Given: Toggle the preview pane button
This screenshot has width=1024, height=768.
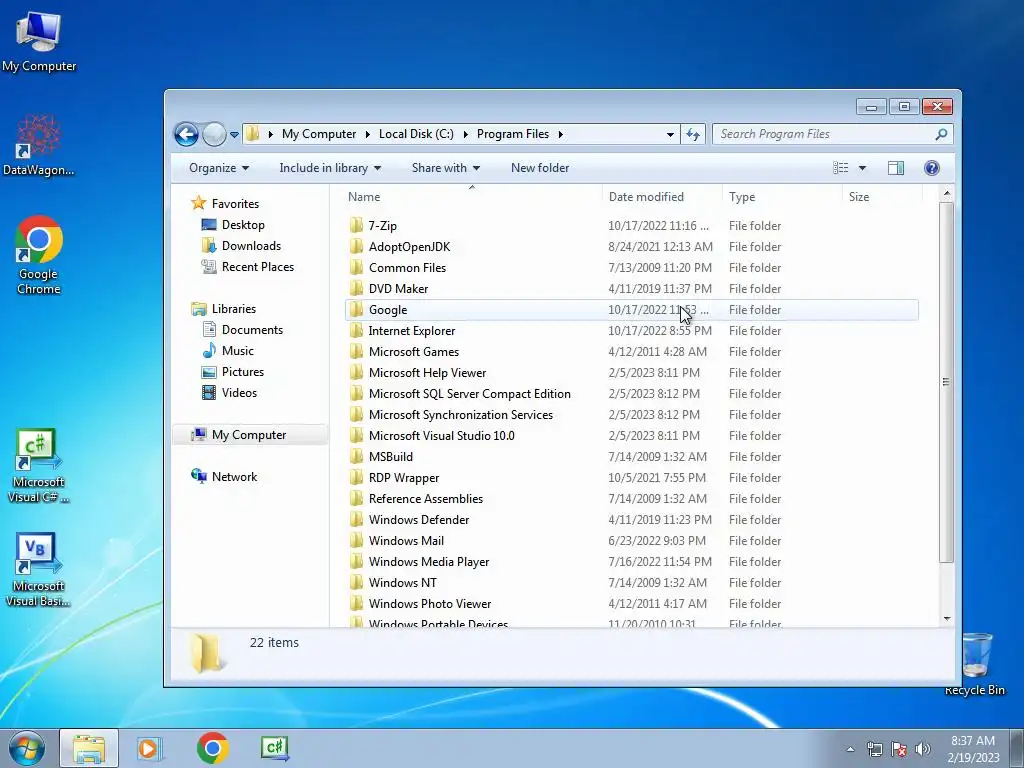Looking at the screenshot, I should 896,168.
